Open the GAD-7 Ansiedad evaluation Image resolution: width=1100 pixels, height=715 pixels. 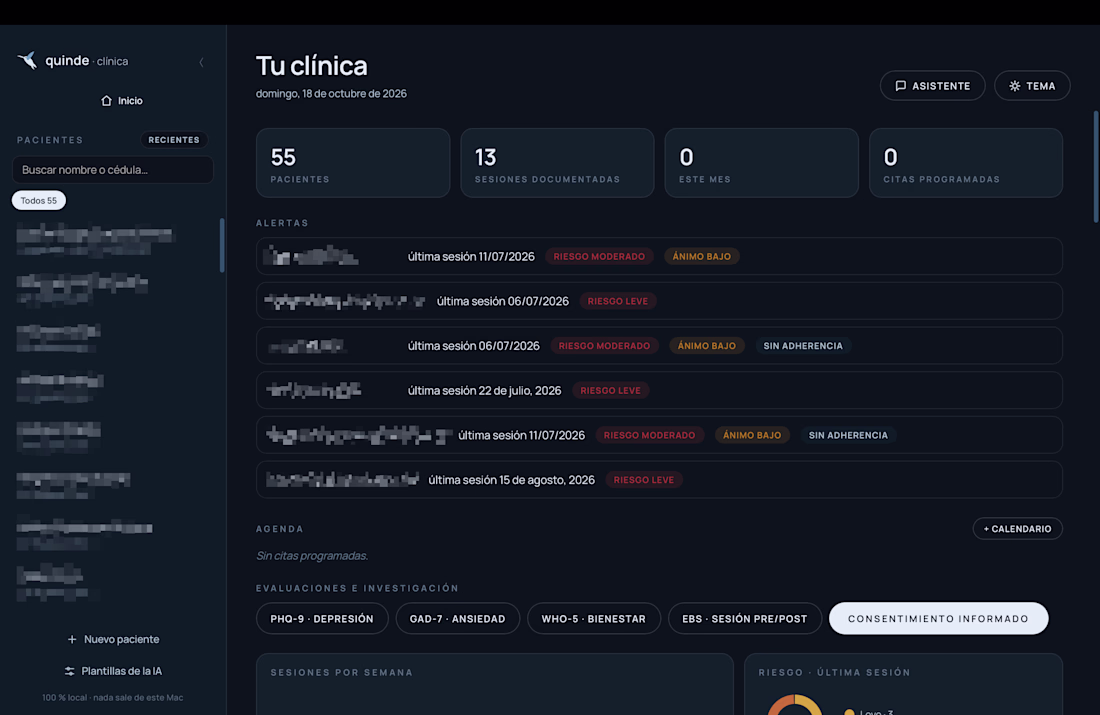coord(457,619)
